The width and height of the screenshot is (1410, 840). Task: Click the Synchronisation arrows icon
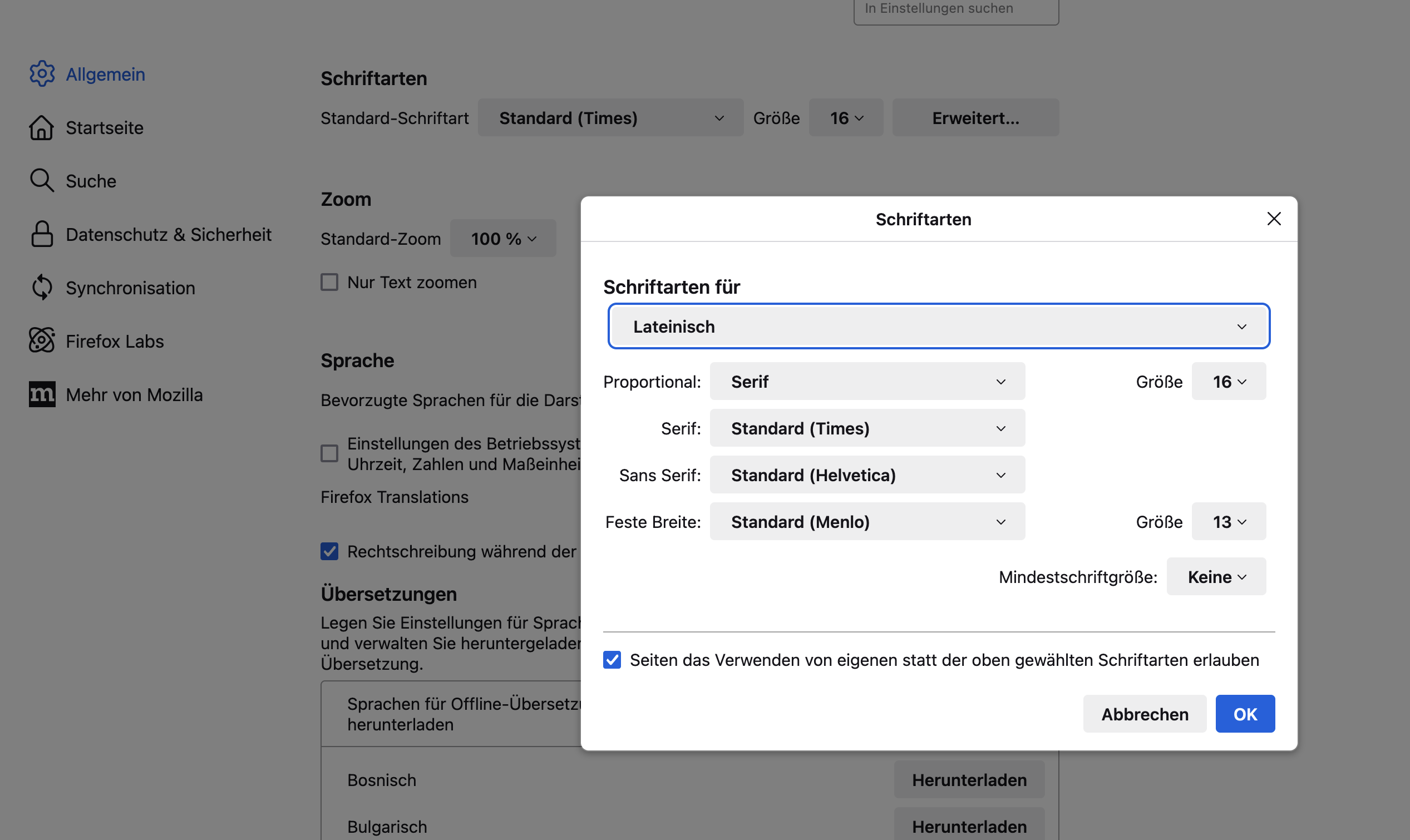click(42, 288)
